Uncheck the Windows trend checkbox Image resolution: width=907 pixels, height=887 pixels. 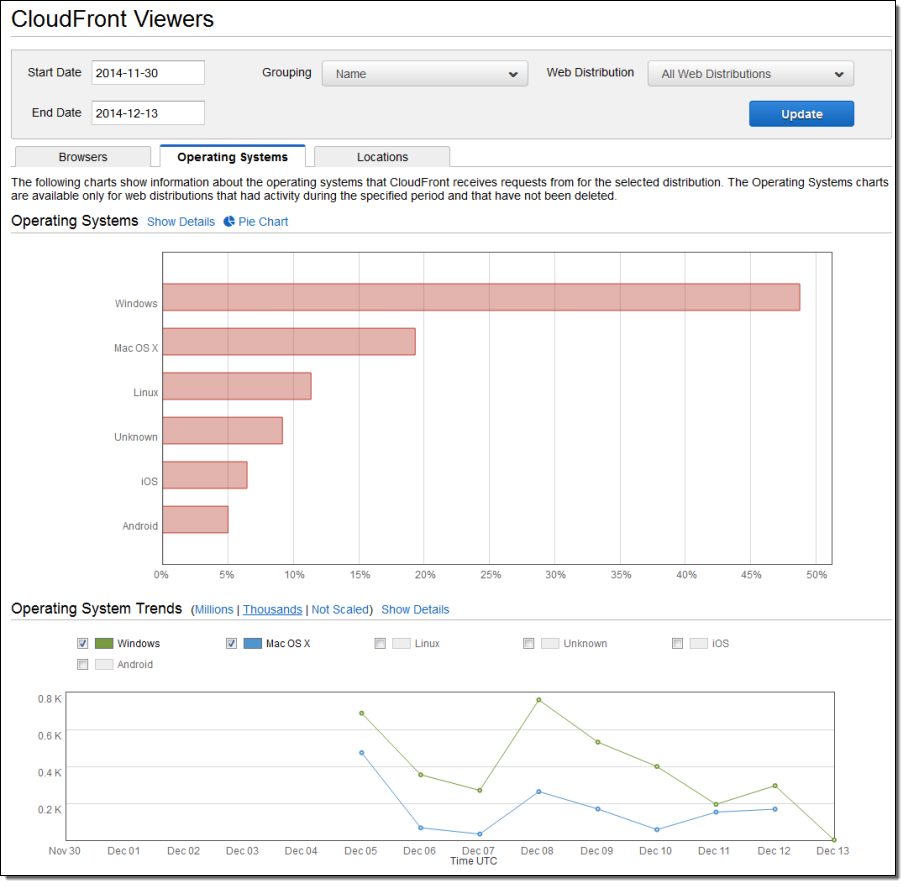(83, 644)
